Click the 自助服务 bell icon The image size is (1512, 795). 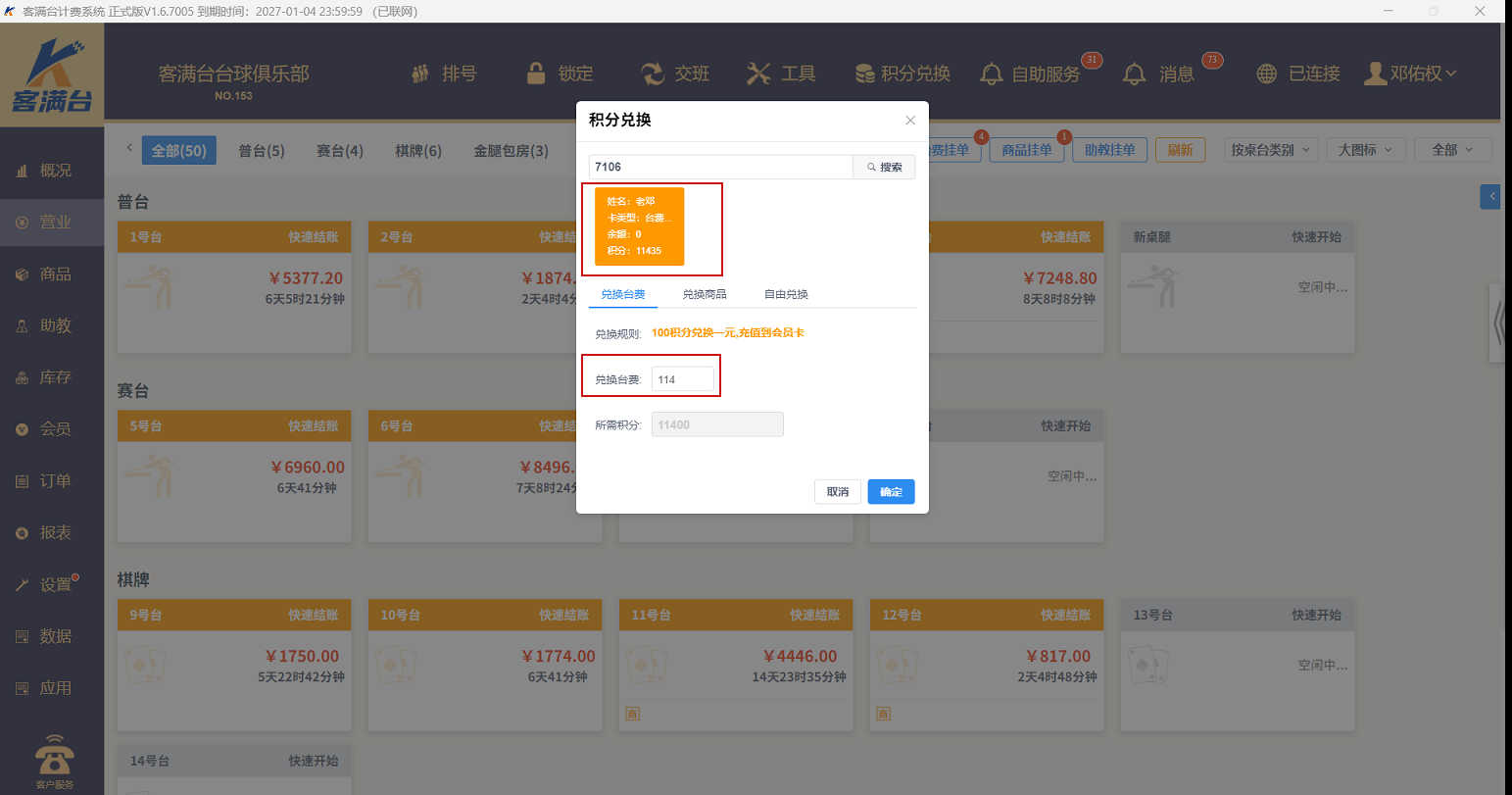tap(992, 74)
